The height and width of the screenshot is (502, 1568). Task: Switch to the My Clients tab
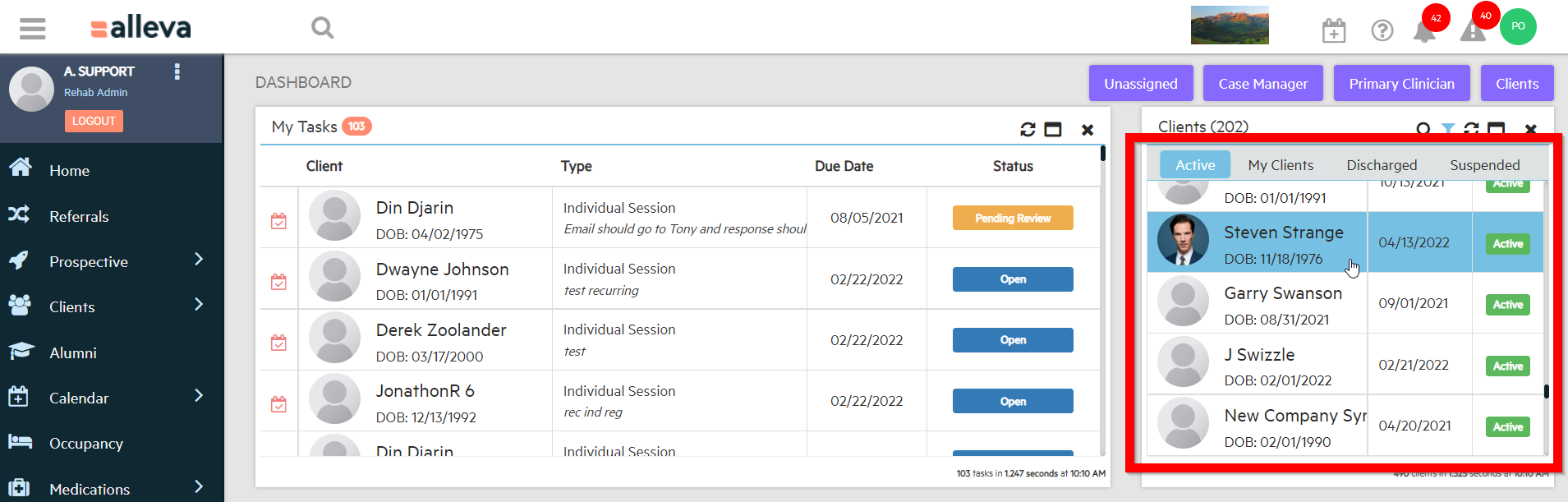1281,165
